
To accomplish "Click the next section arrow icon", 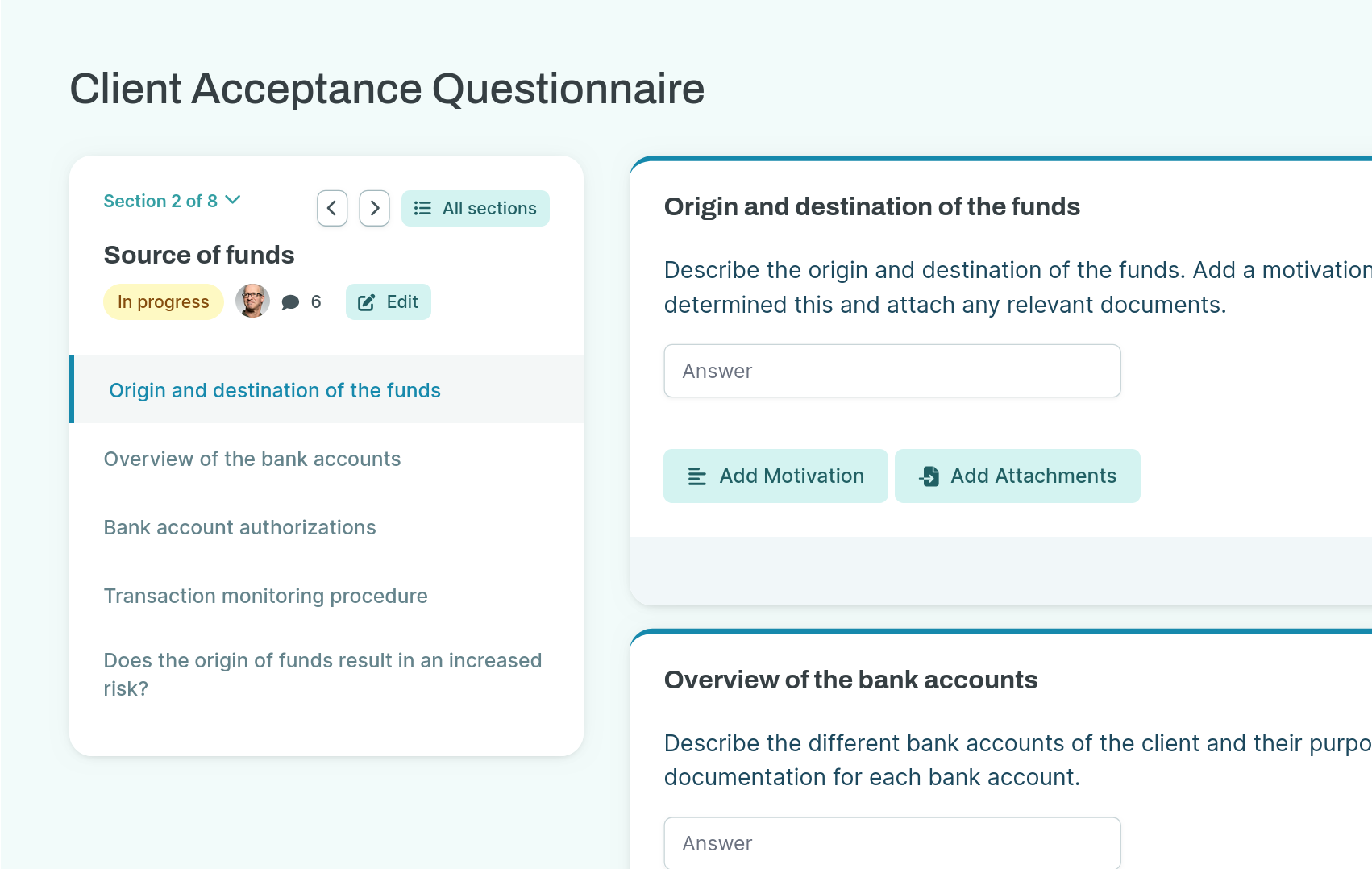I will 374,208.
